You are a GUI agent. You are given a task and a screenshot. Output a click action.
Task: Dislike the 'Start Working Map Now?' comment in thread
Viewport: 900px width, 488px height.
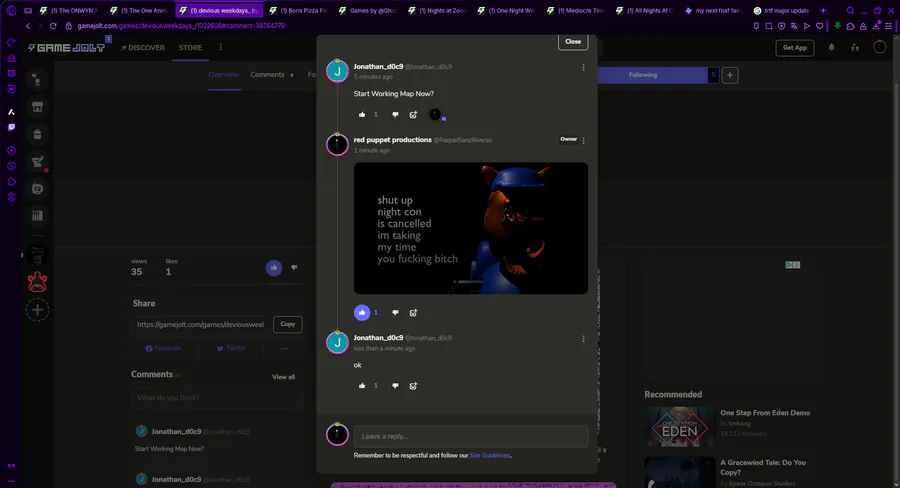[395, 115]
